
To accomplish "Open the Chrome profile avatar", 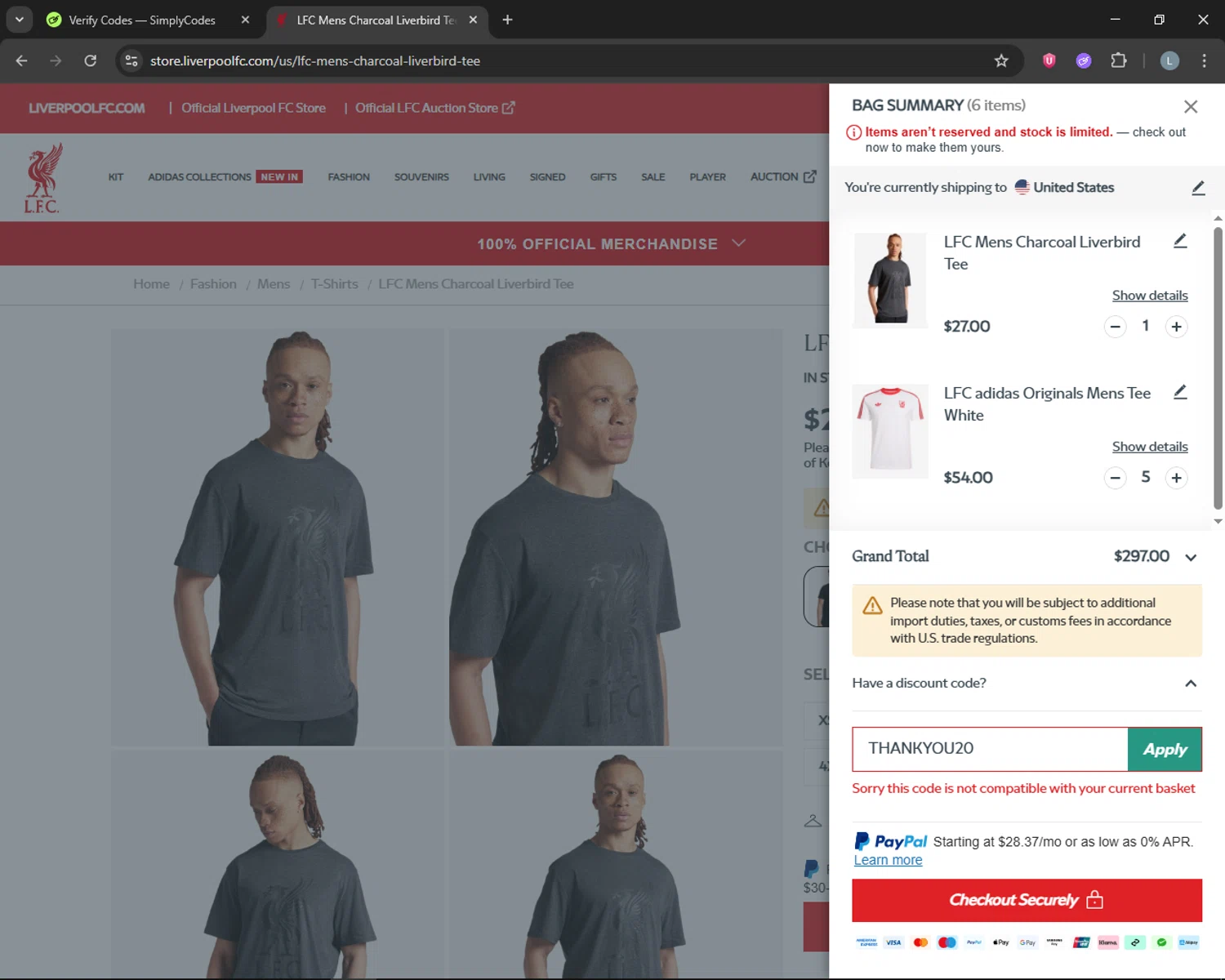I will pyautogui.click(x=1169, y=60).
